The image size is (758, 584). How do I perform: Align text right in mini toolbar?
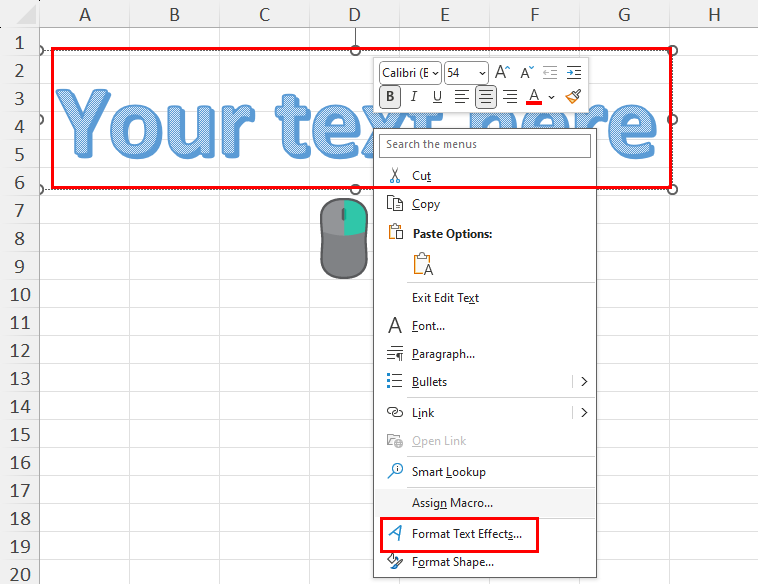pos(510,97)
